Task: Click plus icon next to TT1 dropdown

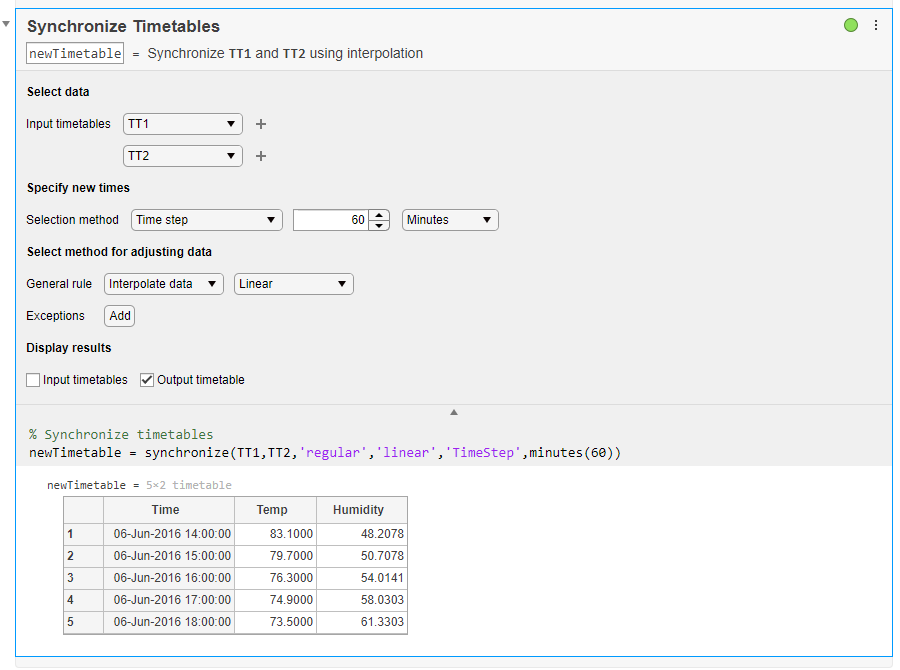Action: pyautogui.click(x=261, y=124)
